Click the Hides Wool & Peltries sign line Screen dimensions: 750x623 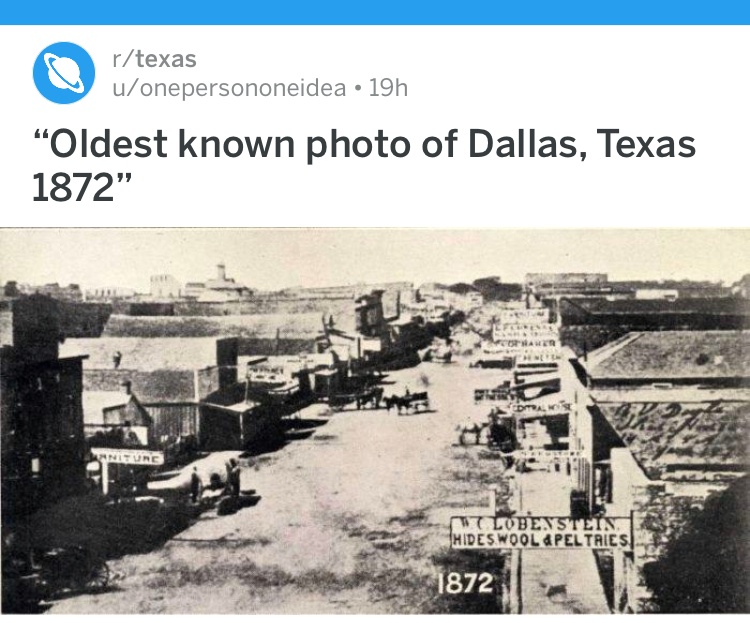[540, 540]
